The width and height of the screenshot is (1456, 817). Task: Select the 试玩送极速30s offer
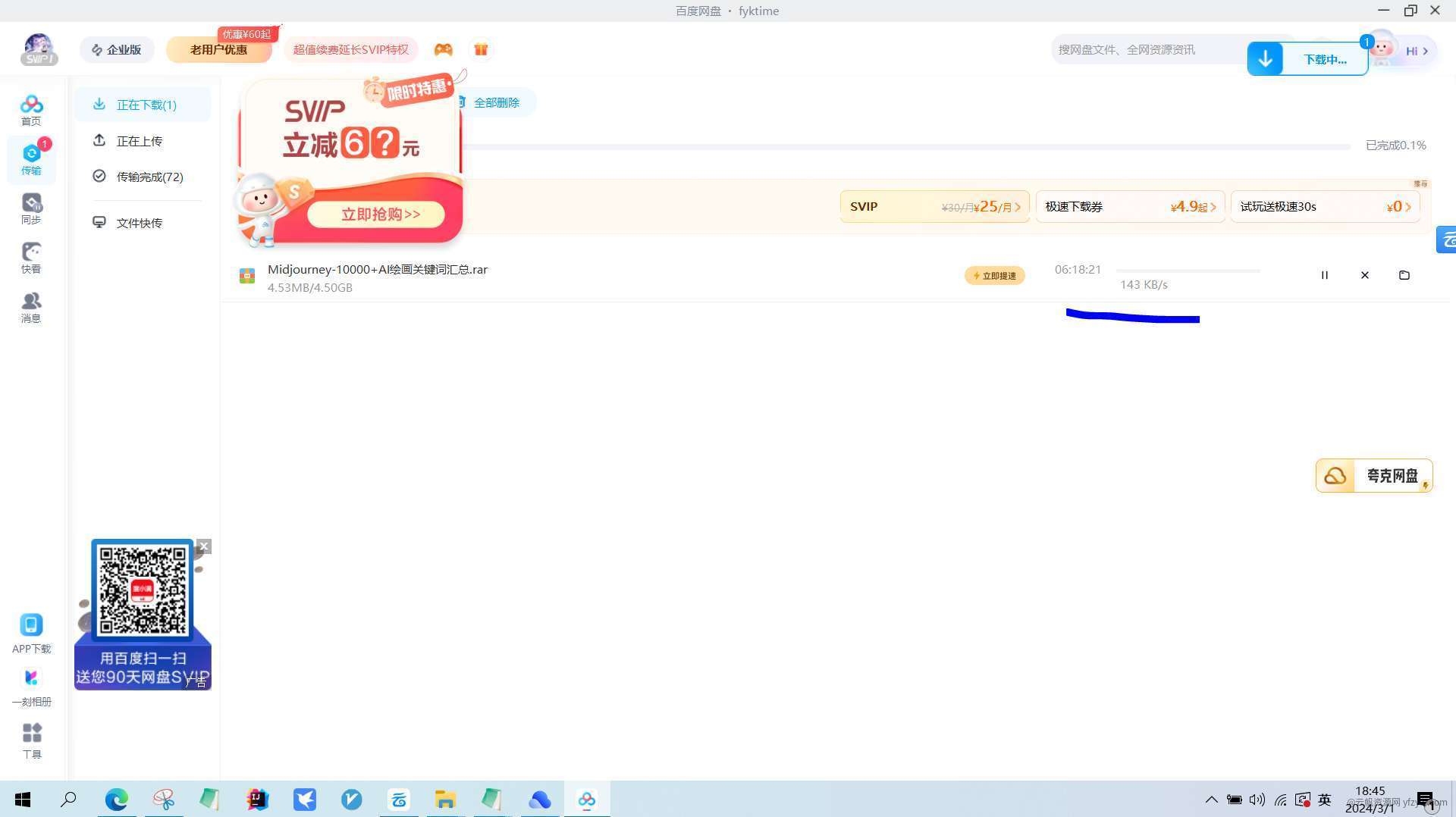[1325, 206]
